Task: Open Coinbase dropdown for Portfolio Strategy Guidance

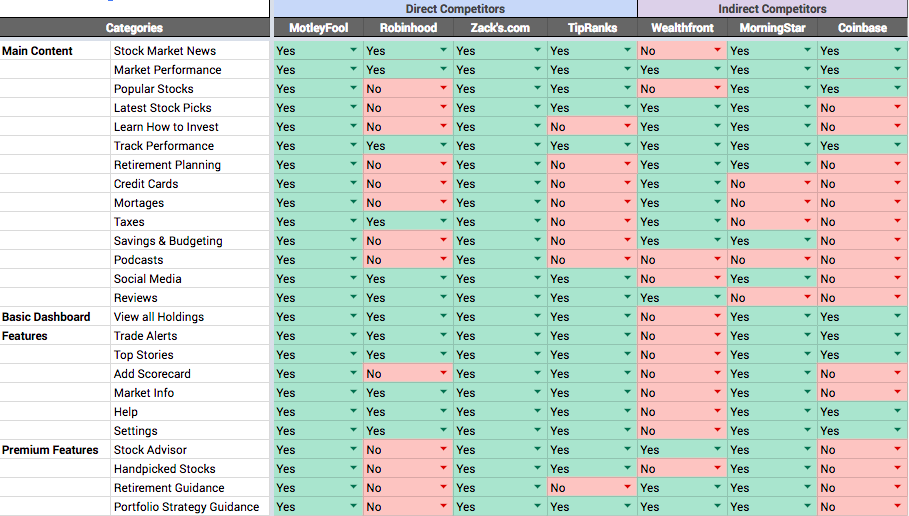Action: click(x=897, y=506)
